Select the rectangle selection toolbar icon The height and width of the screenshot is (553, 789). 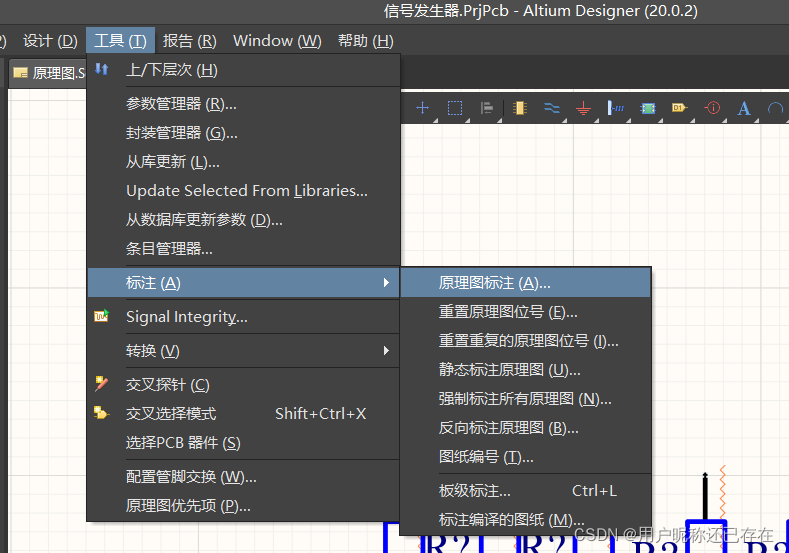click(x=455, y=108)
